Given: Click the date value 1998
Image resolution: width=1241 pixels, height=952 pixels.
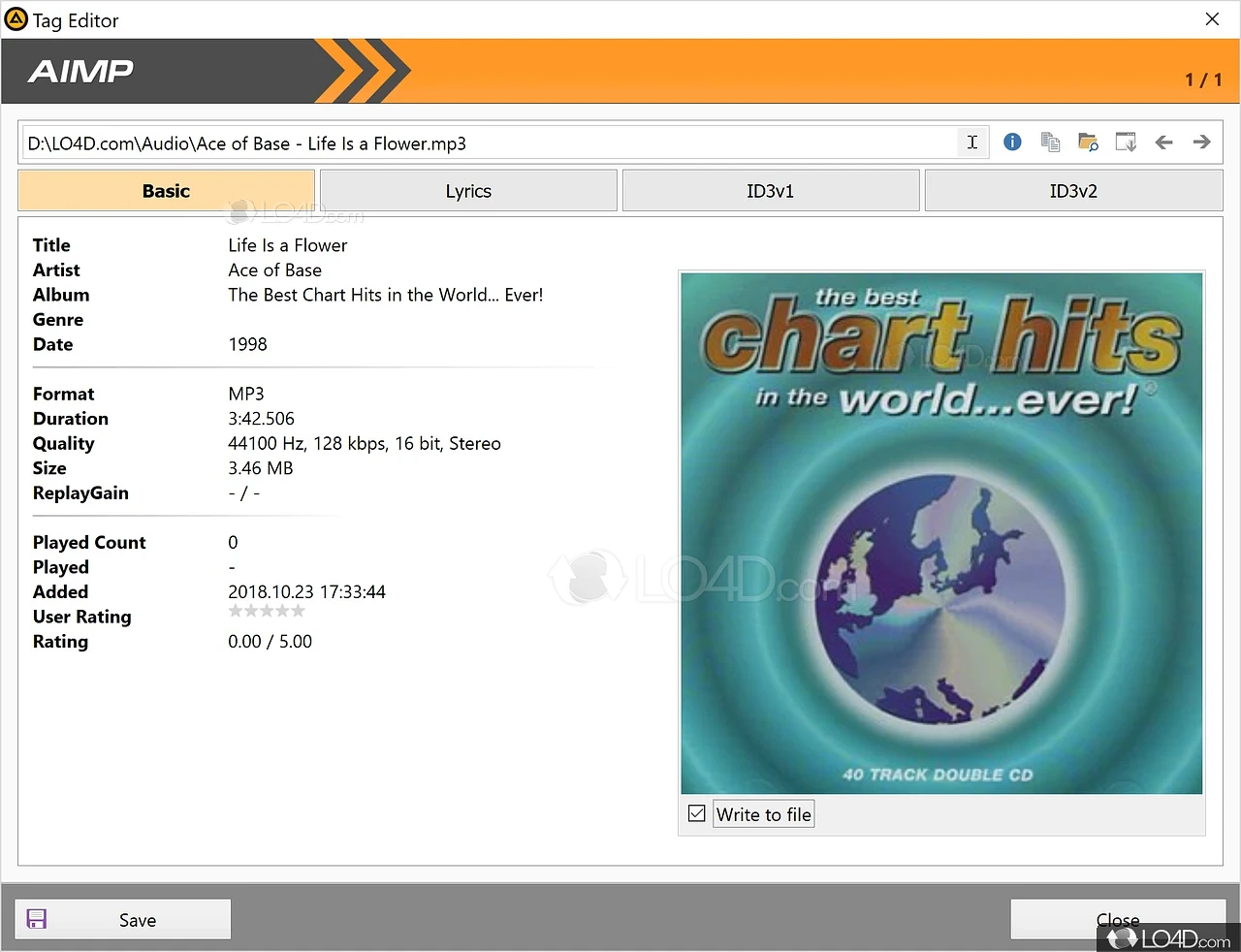Looking at the screenshot, I should point(247,344).
